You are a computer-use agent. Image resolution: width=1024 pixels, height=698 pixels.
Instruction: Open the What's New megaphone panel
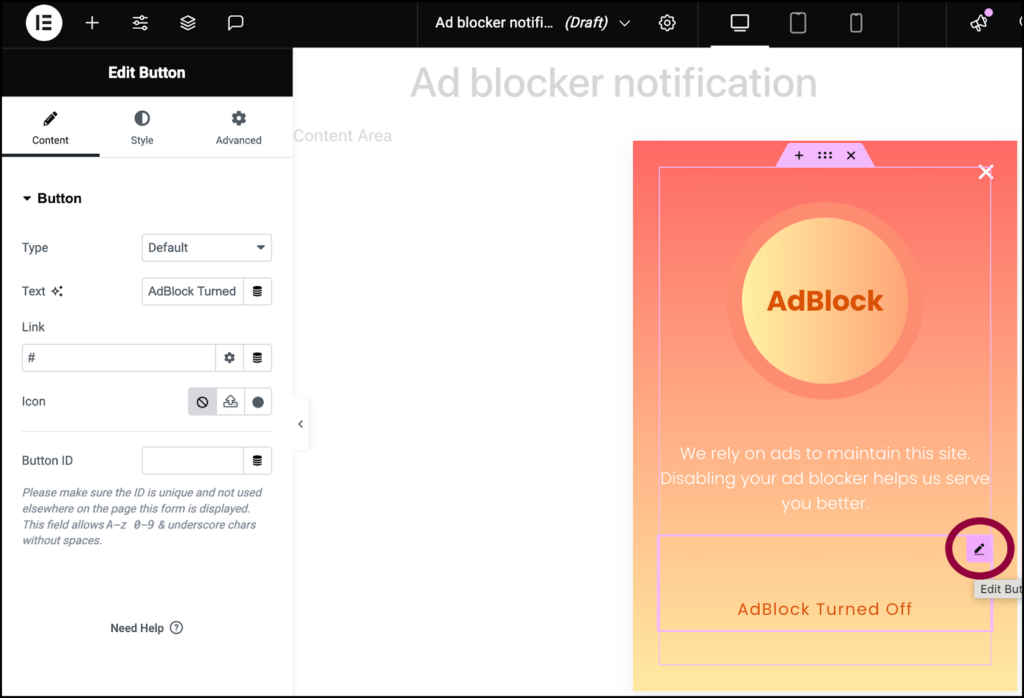click(x=978, y=23)
